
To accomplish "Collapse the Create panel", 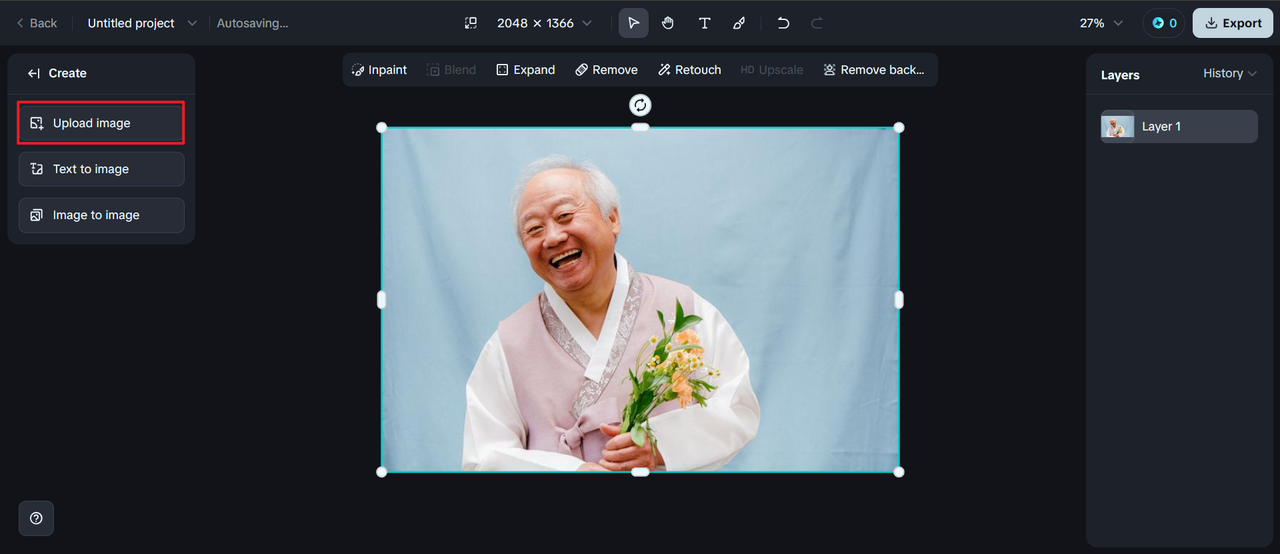I will pyautogui.click(x=34, y=73).
